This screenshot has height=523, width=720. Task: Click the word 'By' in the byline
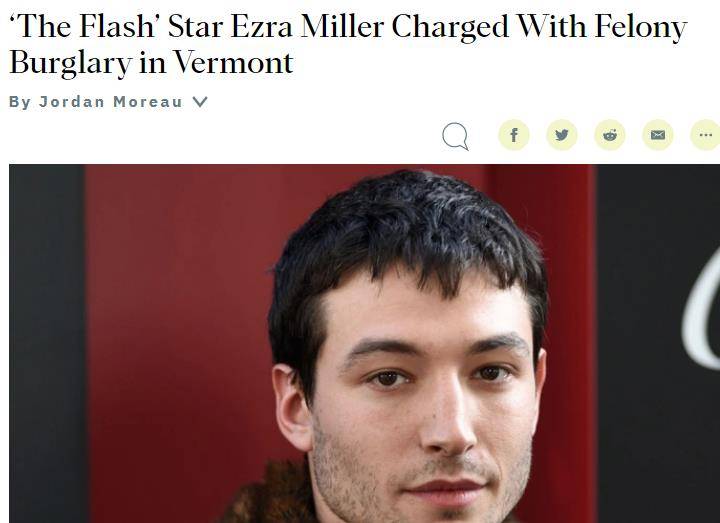click(x=20, y=102)
